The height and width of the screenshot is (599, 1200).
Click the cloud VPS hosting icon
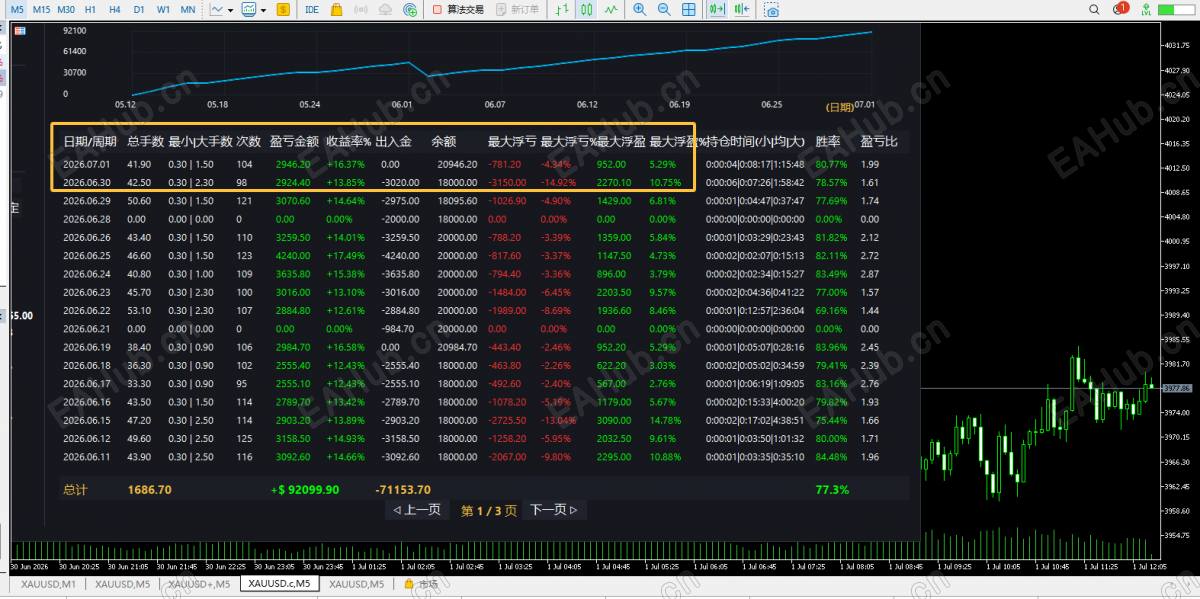pos(386,9)
